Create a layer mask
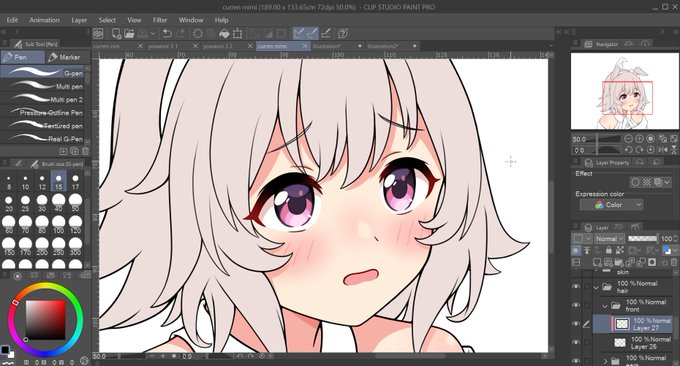Viewport: 680px width, 366px height. coord(652,262)
